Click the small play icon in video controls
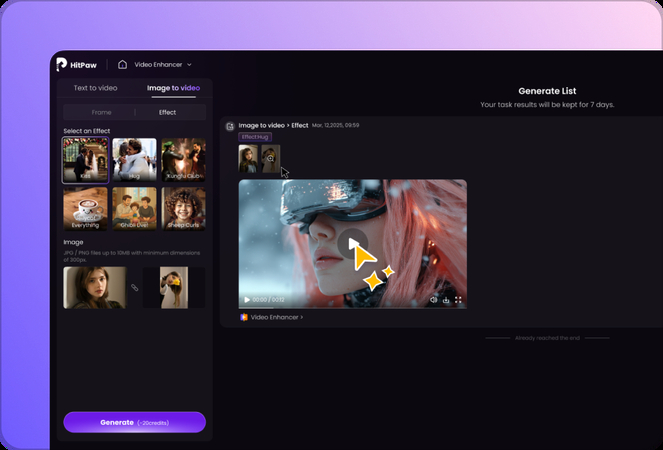 [247, 300]
